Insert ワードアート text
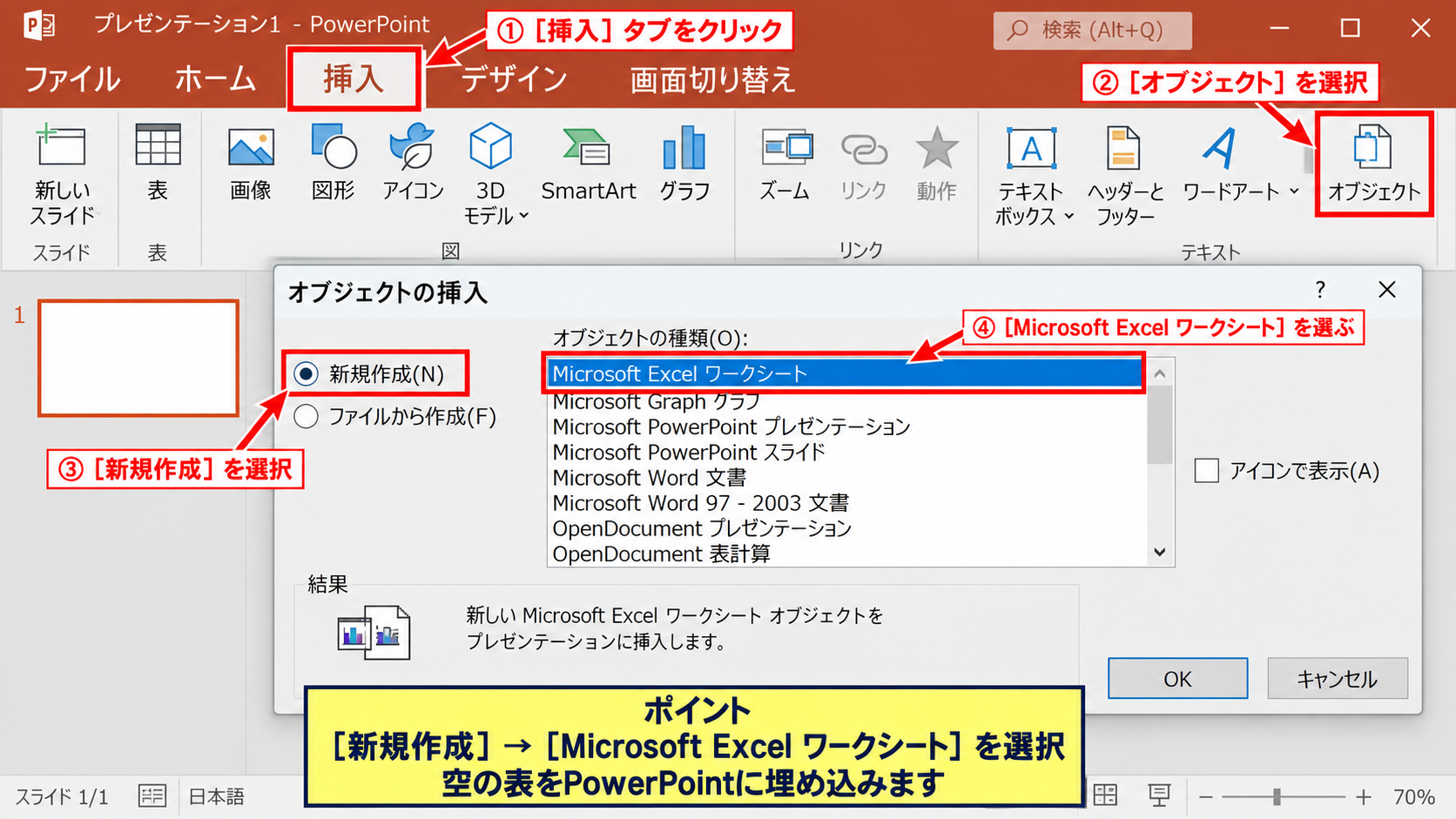Screen dimensions: 1456x819 click(x=1230, y=164)
